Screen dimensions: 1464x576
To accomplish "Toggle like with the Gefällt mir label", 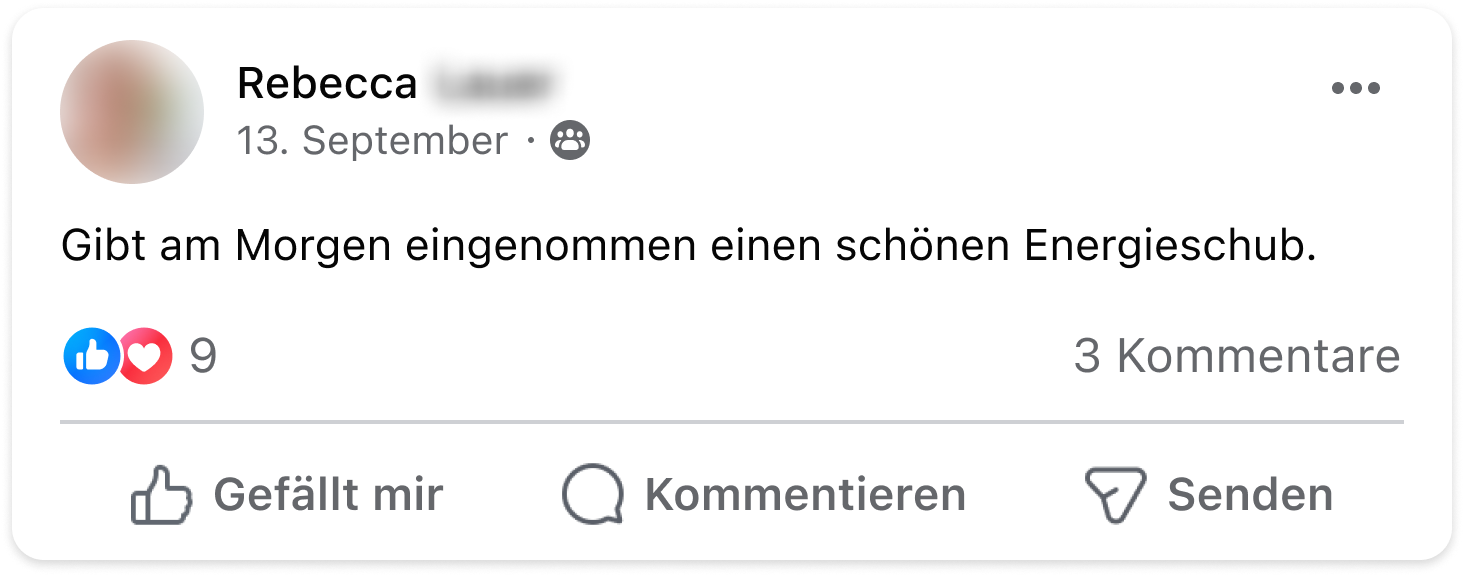I will pyautogui.click(x=328, y=495).
